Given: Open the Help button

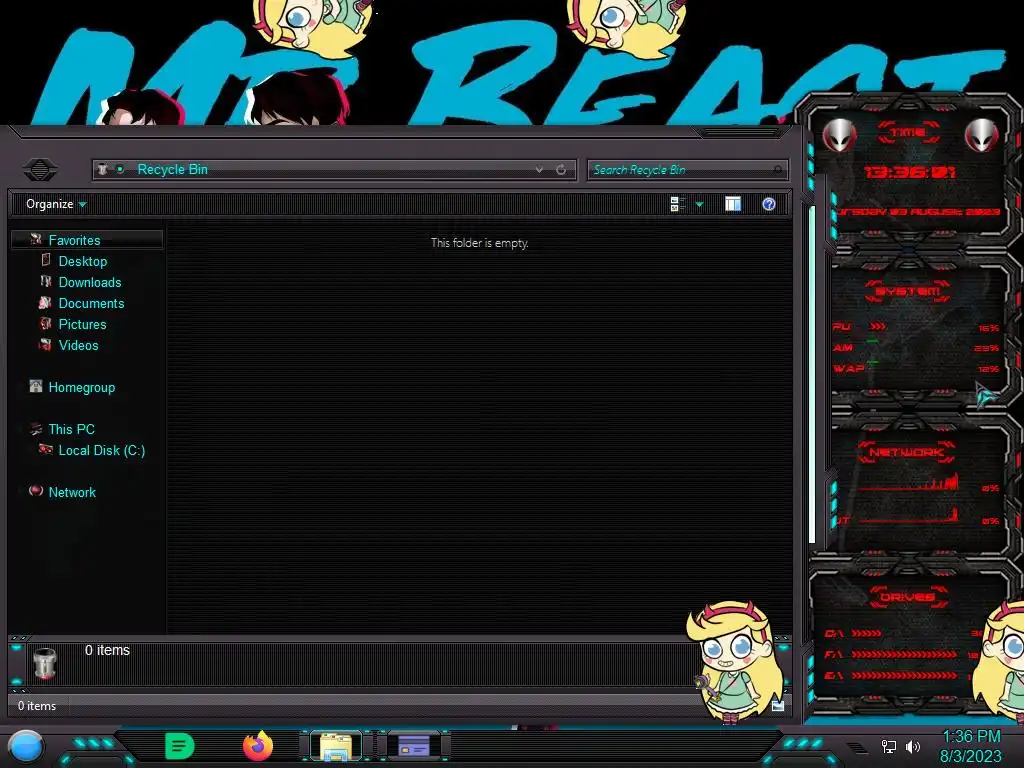Looking at the screenshot, I should 769,204.
